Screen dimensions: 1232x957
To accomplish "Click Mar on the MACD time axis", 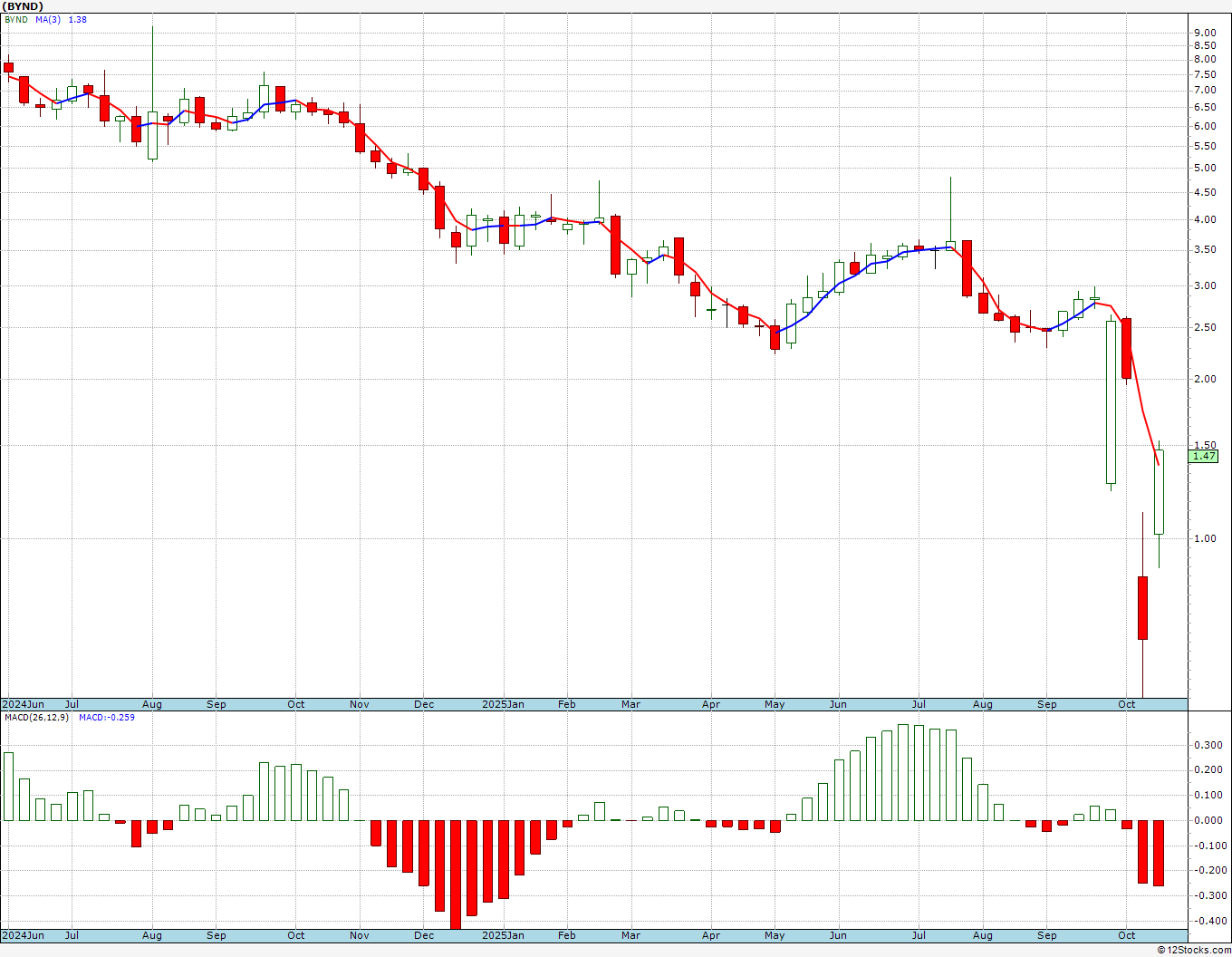I will (631, 935).
